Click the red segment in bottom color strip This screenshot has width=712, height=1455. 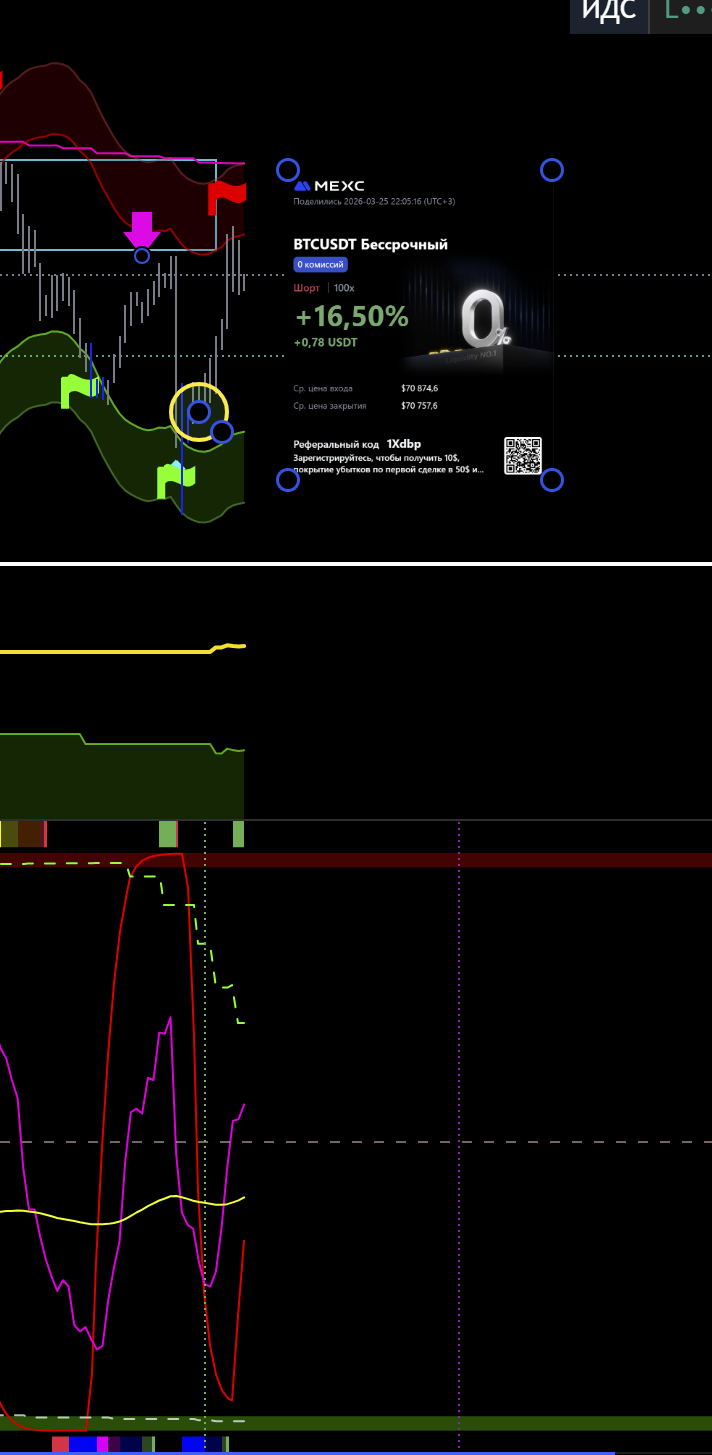(60, 1444)
